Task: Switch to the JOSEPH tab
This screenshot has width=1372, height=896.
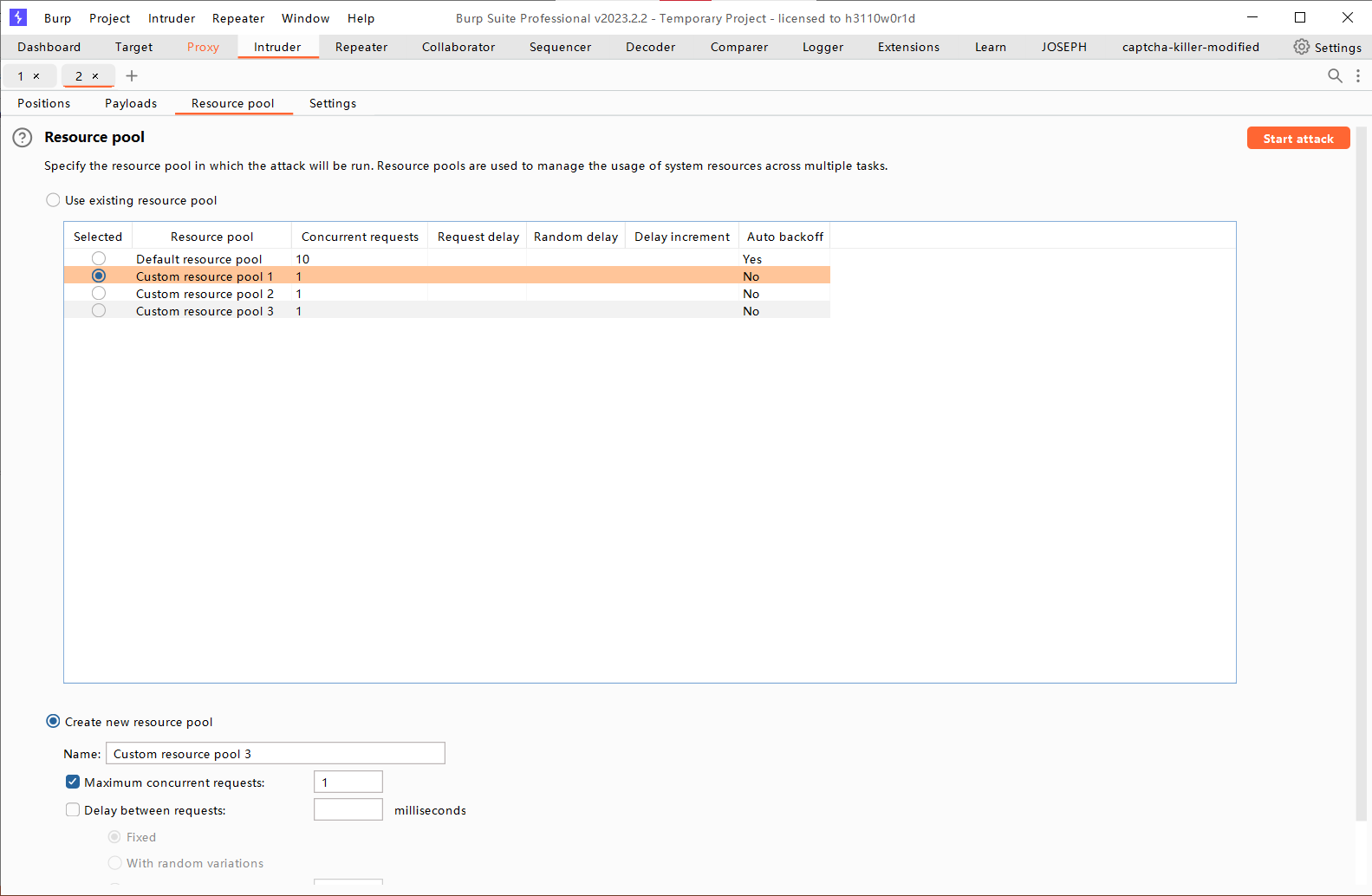Action: point(1064,47)
